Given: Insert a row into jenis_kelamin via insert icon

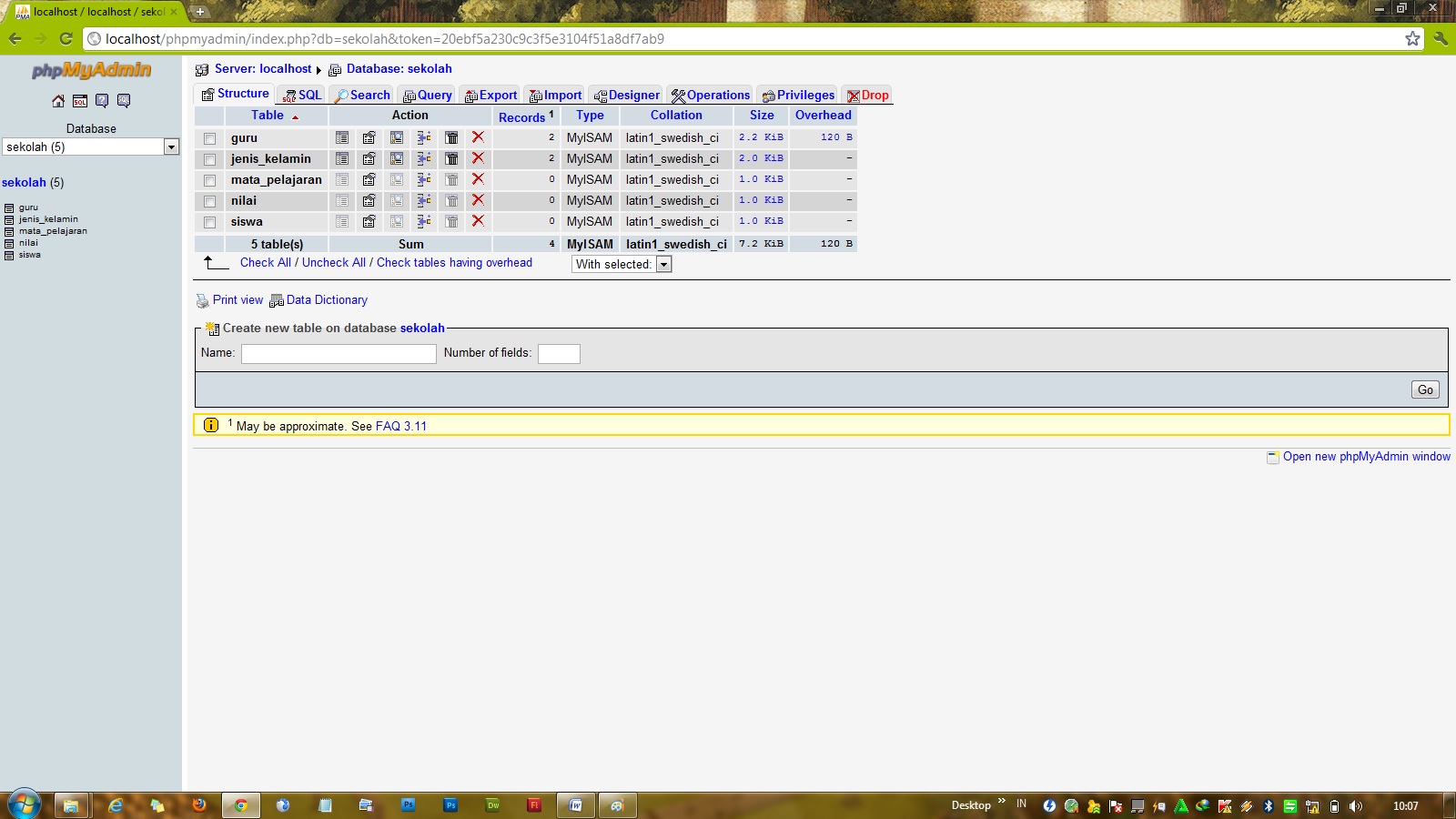Looking at the screenshot, I should coord(424,158).
